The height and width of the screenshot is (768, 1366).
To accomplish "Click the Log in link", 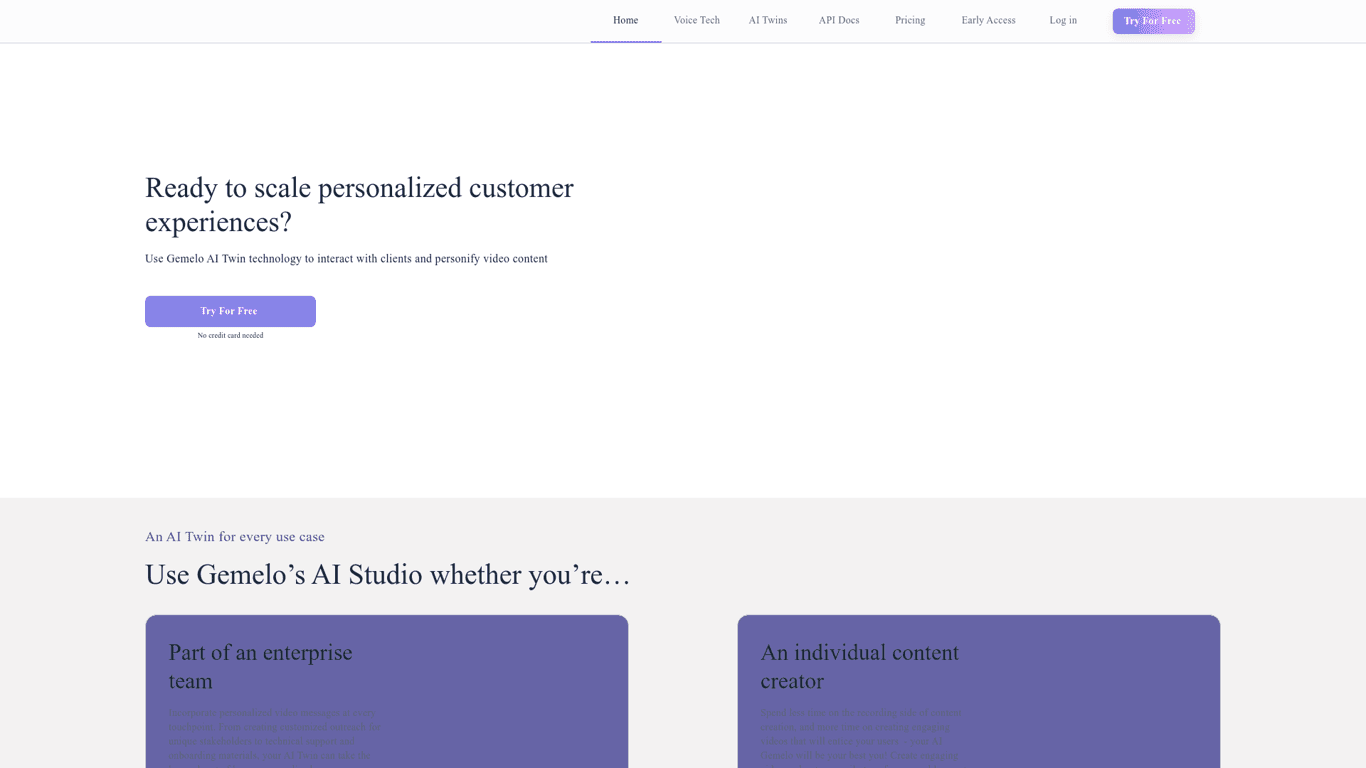I will point(1062,21).
